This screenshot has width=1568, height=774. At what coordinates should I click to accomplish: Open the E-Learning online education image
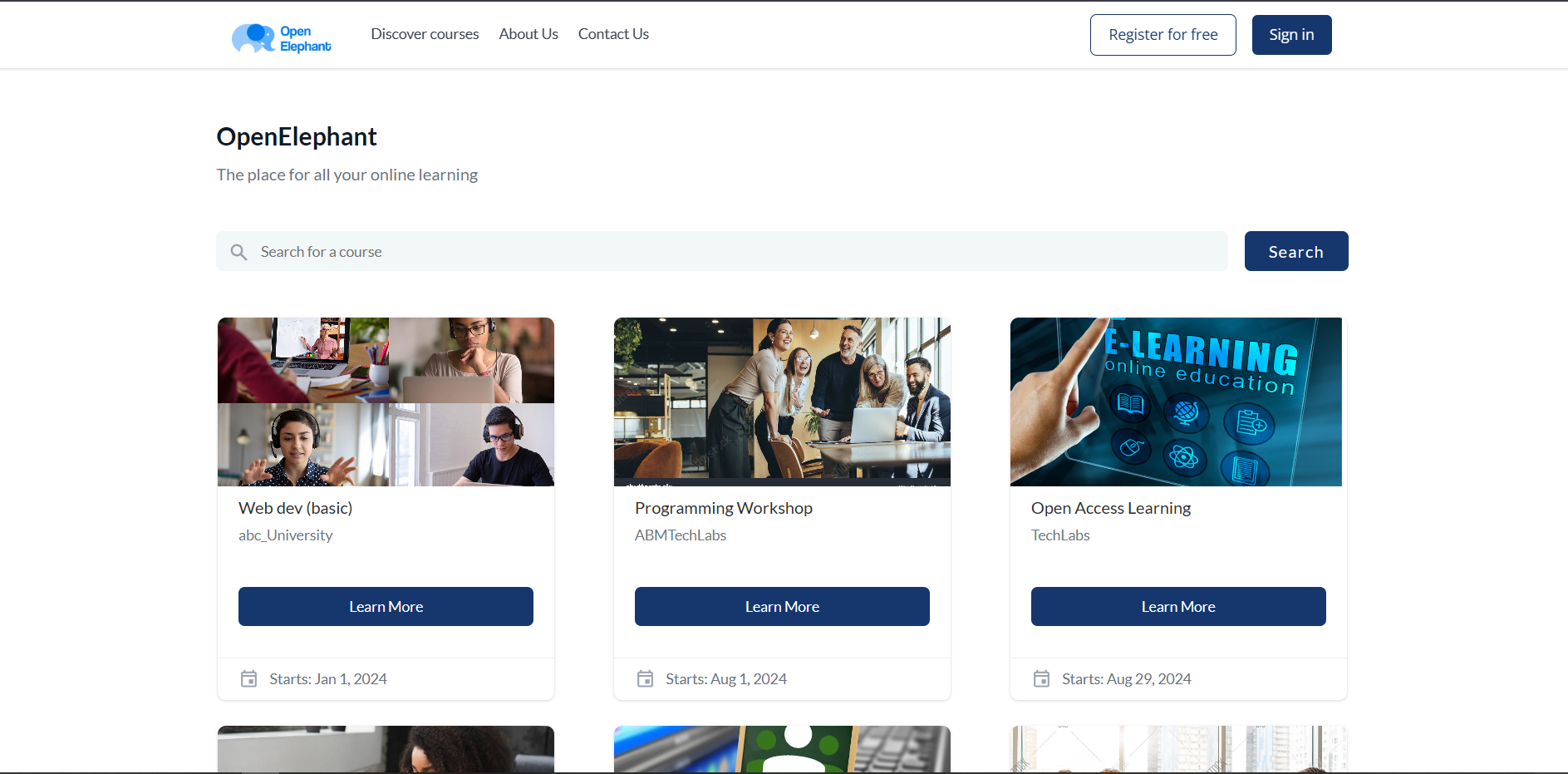1176,402
